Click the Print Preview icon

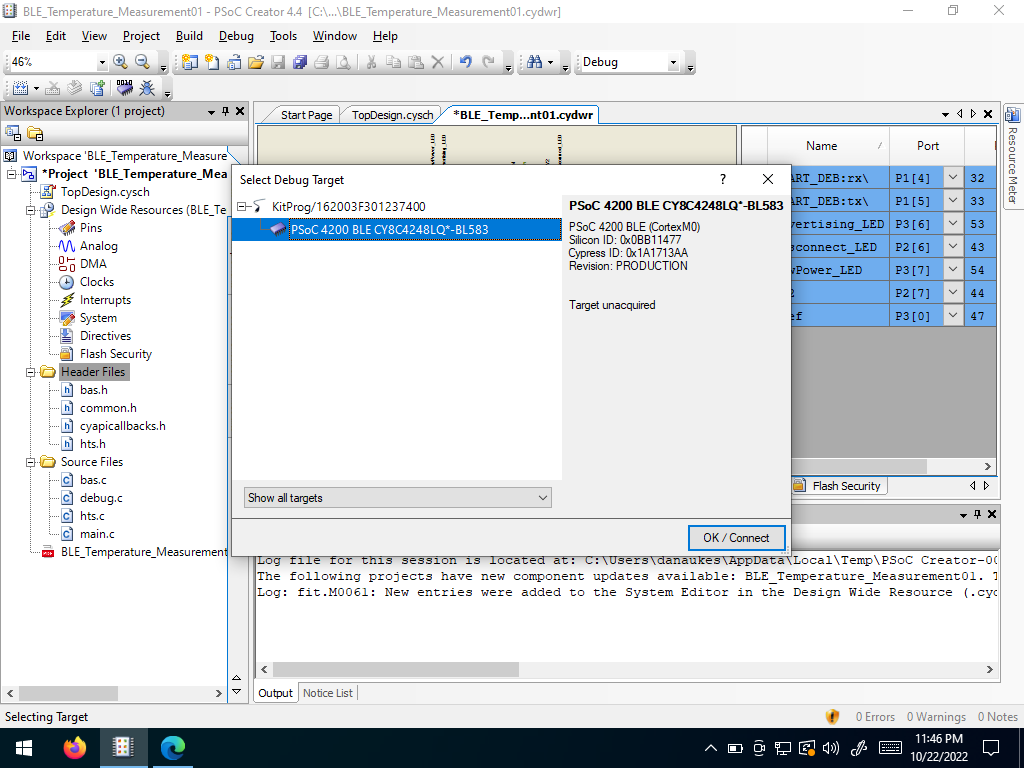(344, 62)
